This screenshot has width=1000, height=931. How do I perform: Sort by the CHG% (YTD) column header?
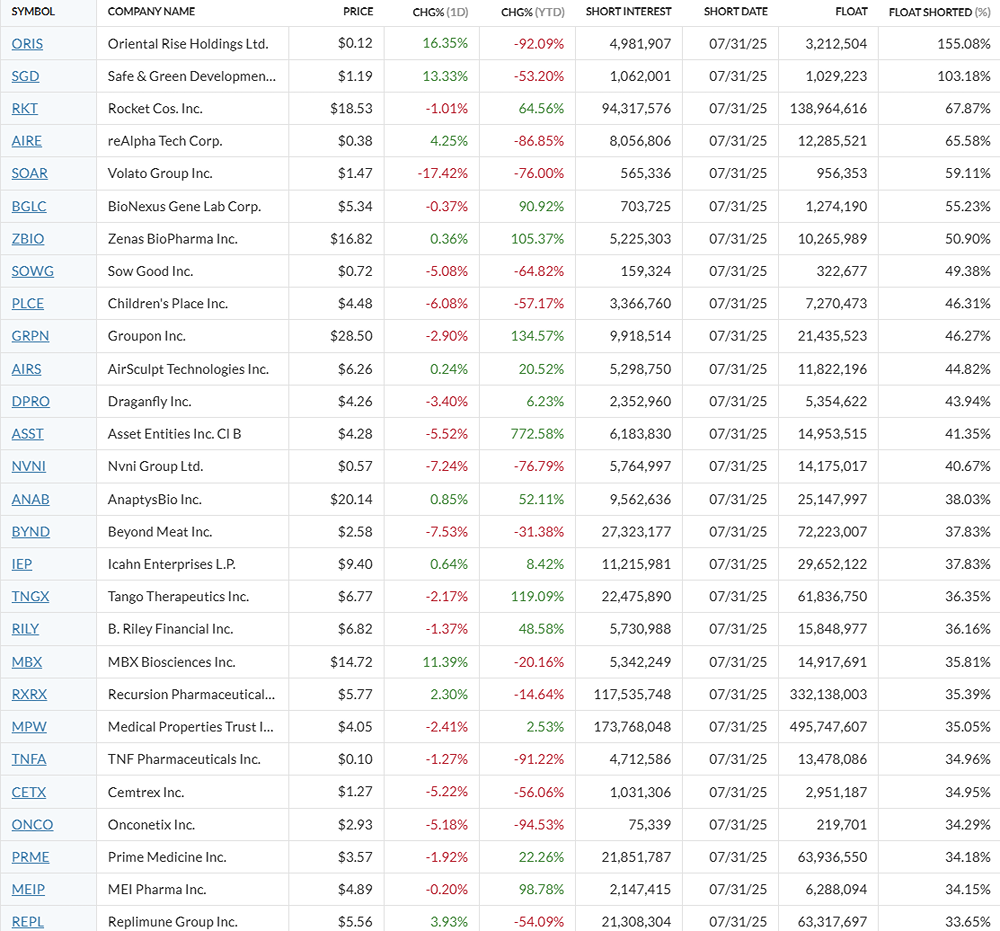tap(533, 12)
